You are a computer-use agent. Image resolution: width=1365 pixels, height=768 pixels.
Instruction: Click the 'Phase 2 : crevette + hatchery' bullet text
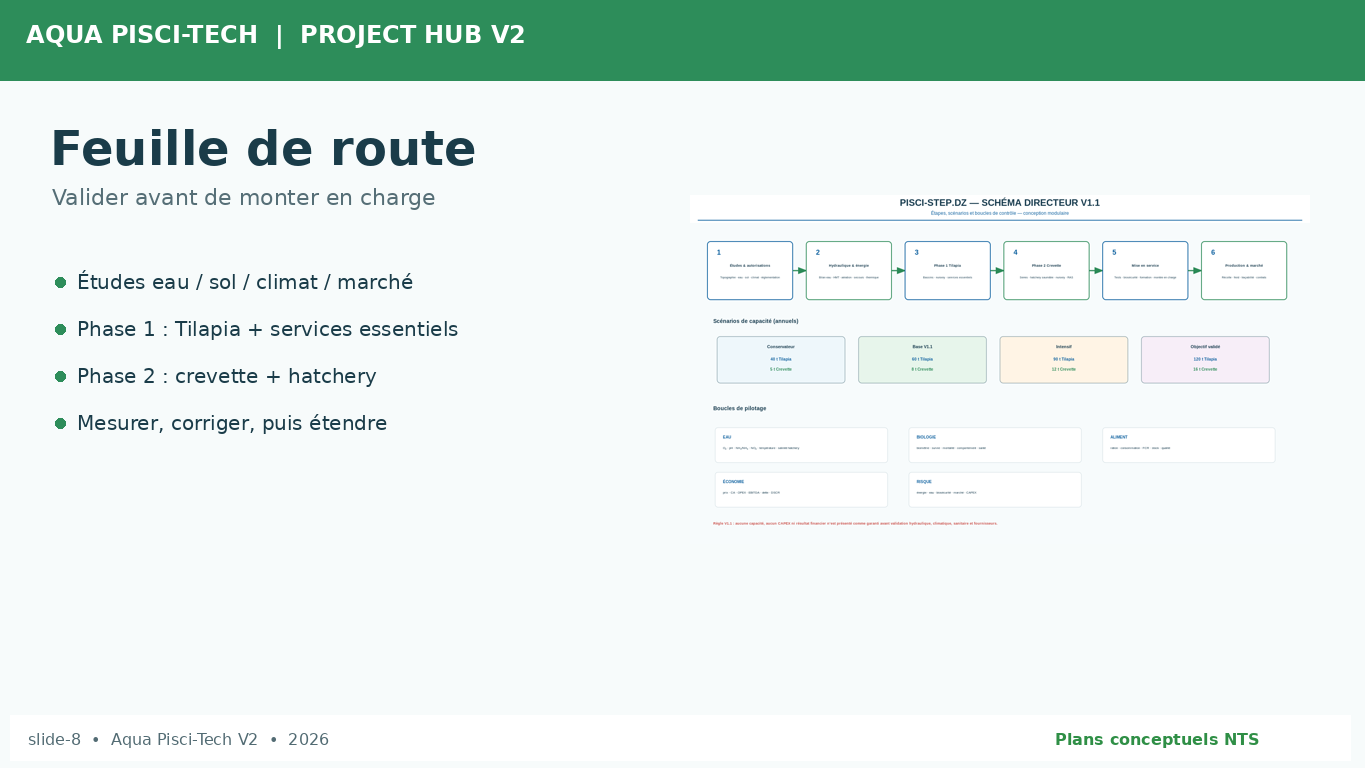(227, 376)
